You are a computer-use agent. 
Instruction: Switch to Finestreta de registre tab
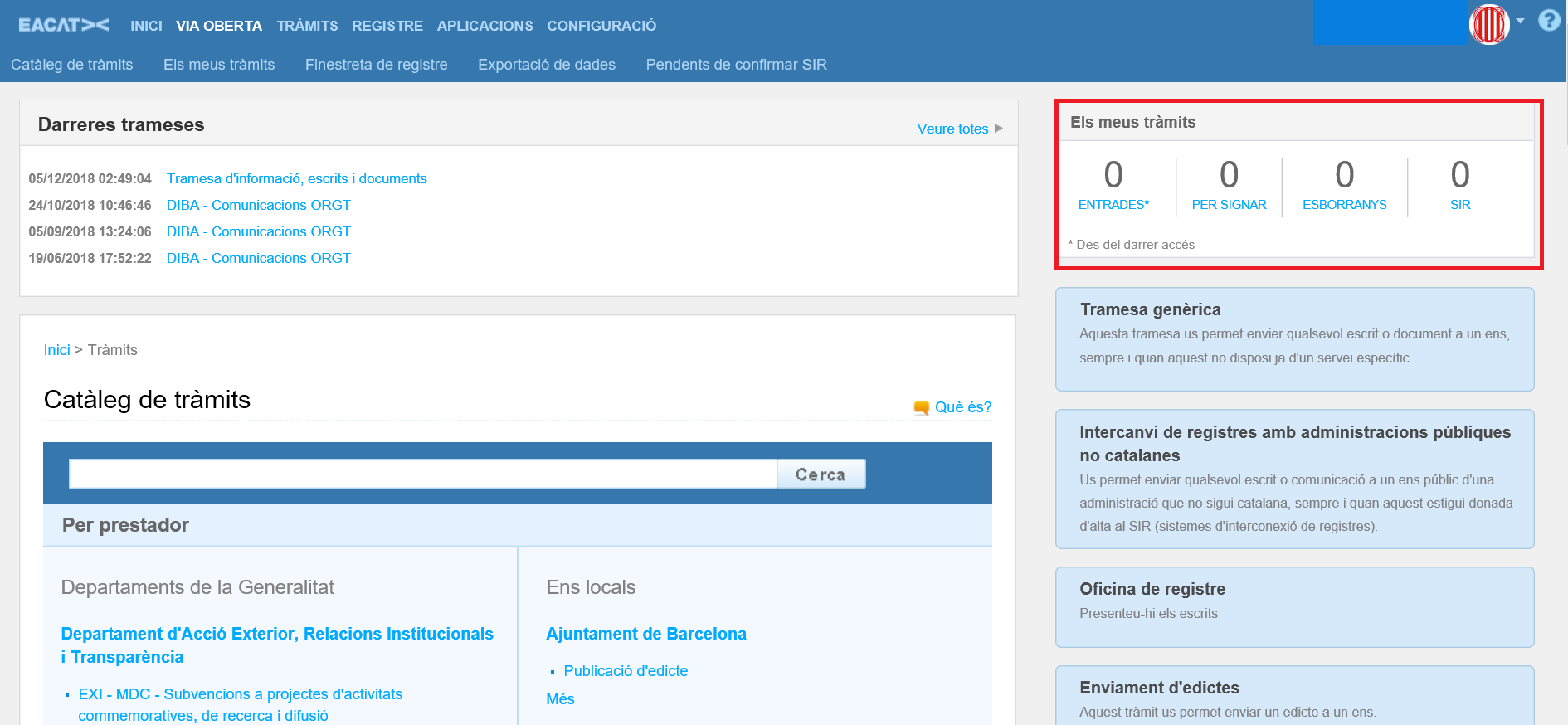pos(376,65)
